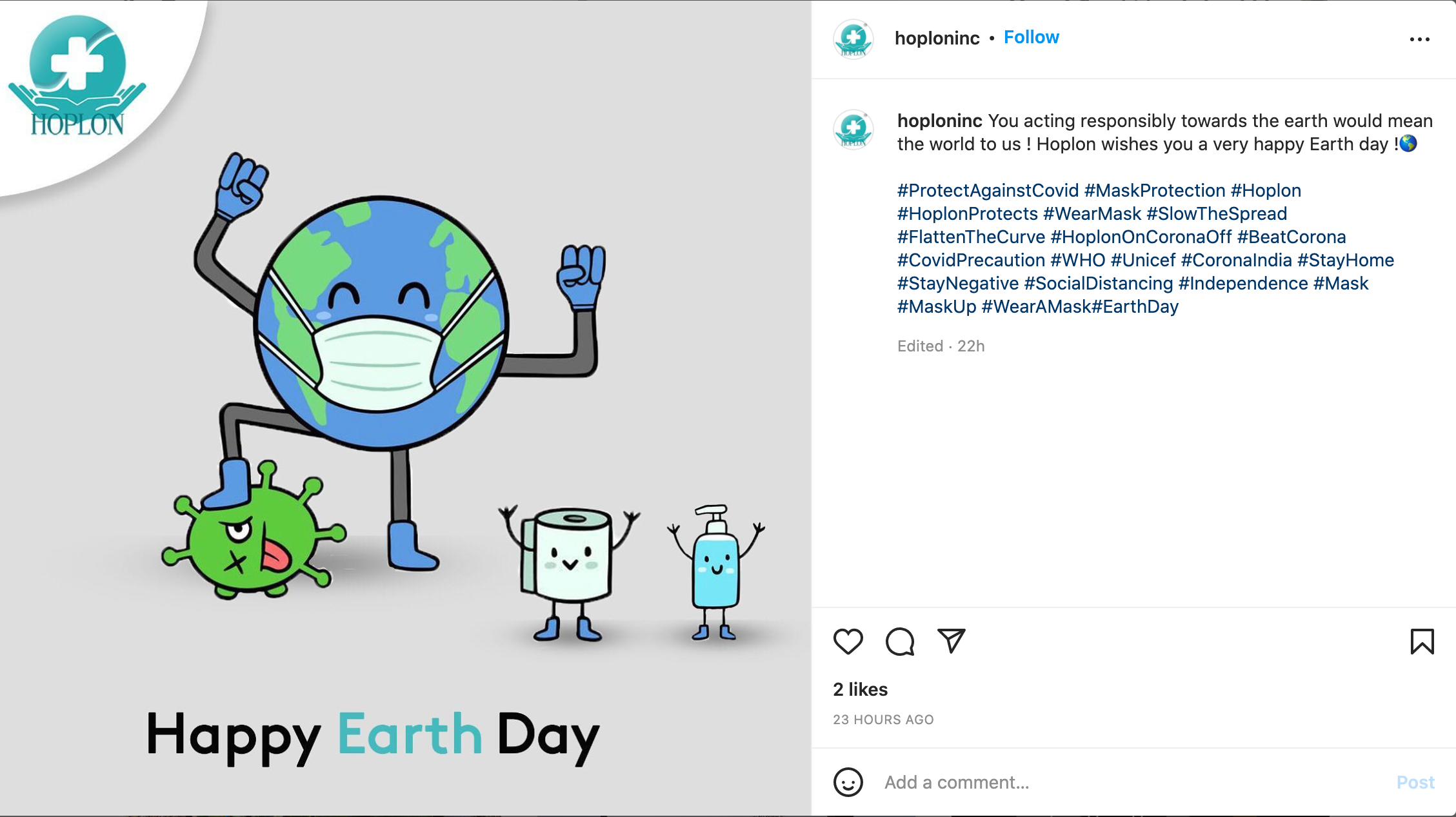Open the #StayHome hashtag
This screenshot has width=1456, height=817.
(x=1345, y=260)
